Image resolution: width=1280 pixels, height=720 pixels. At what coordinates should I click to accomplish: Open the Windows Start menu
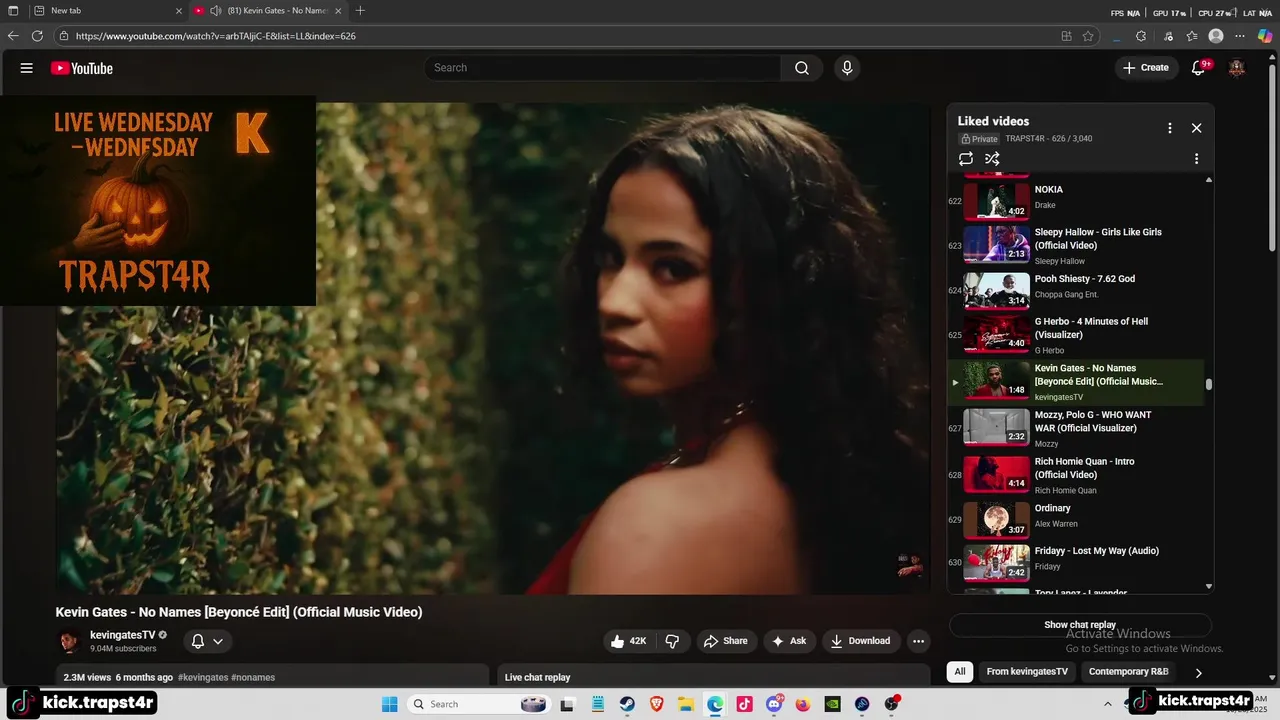(x=390, y=704)
